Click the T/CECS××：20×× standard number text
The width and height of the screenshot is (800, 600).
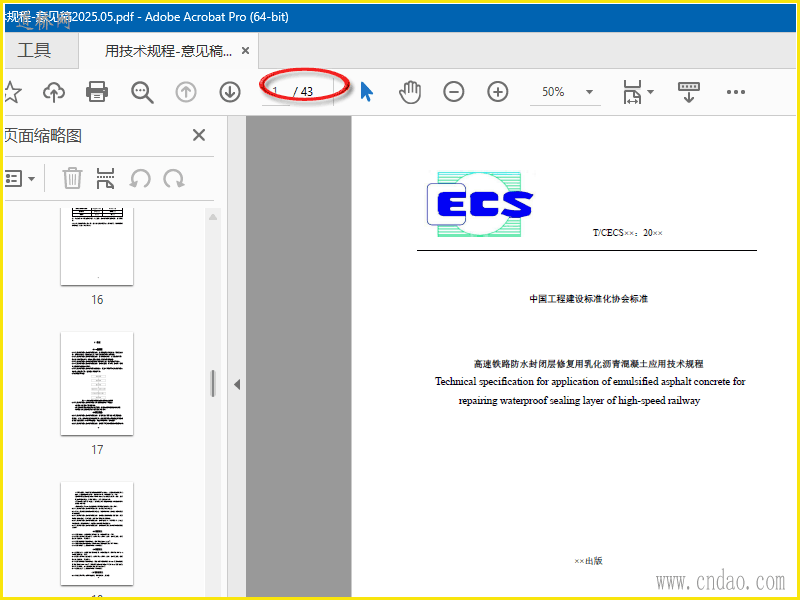click(628, 233)
